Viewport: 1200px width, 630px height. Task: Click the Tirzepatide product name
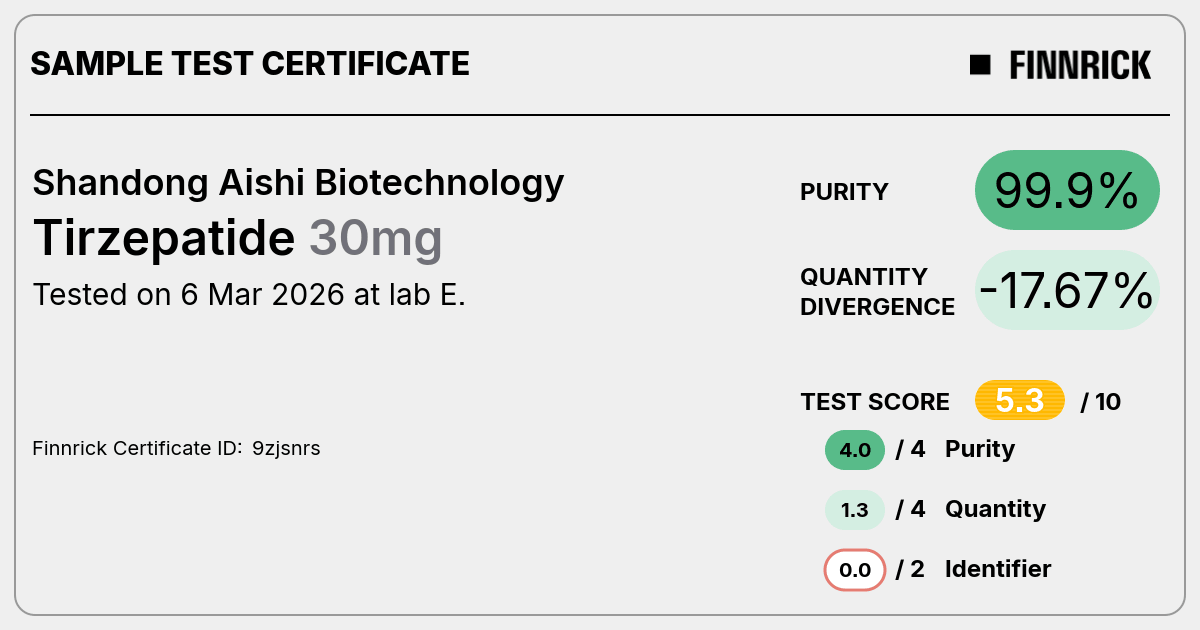tap(164, 238)
